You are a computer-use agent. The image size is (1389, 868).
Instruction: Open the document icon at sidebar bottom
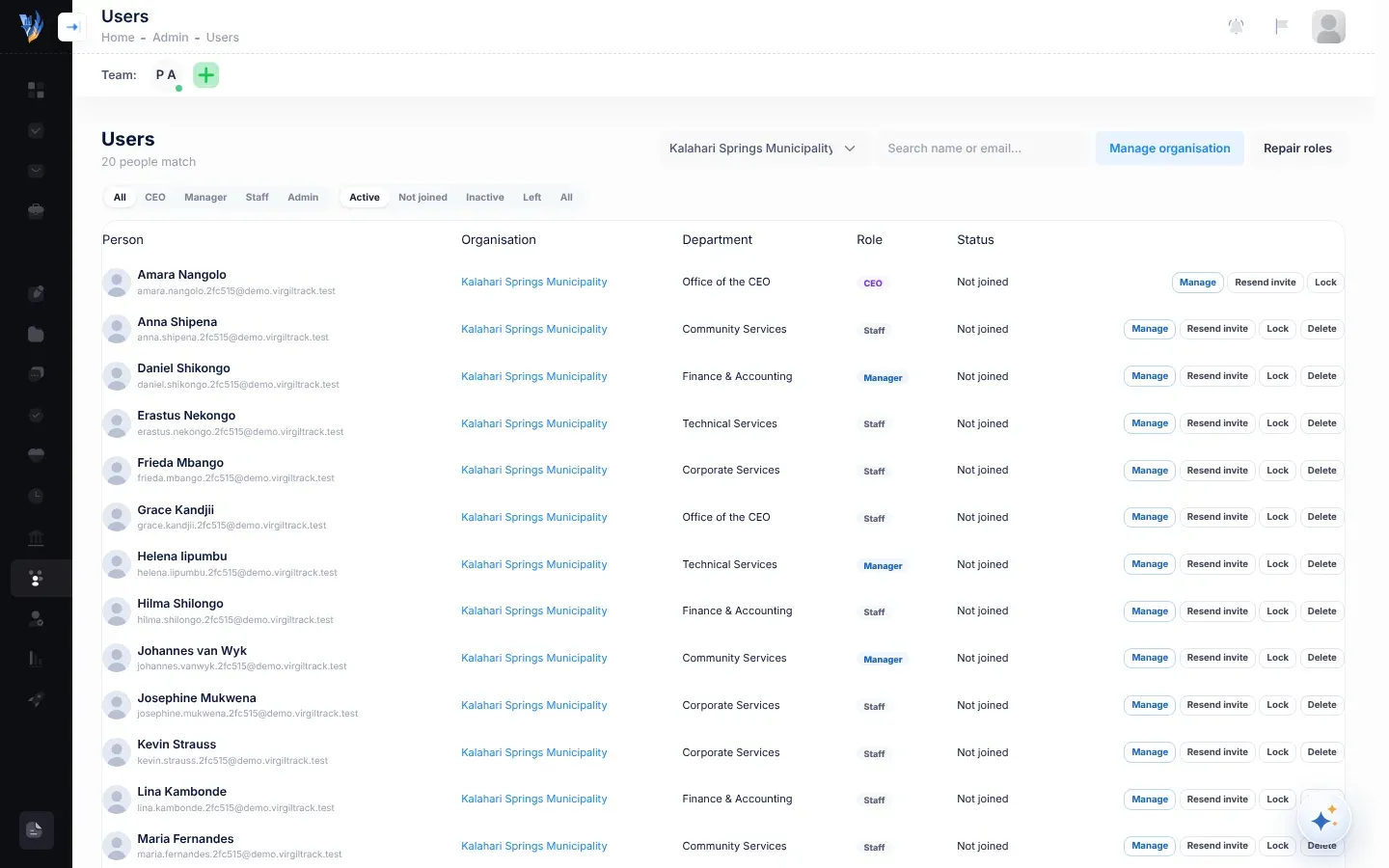tap(36, 829)
